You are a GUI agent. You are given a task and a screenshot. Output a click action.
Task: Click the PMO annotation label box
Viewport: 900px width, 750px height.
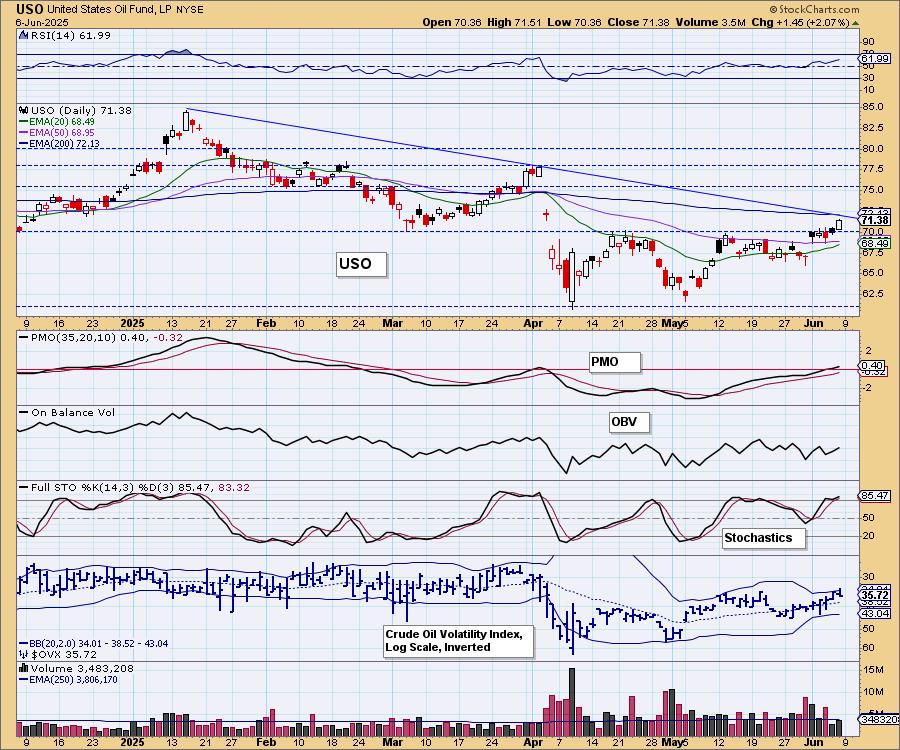point(615,362)
